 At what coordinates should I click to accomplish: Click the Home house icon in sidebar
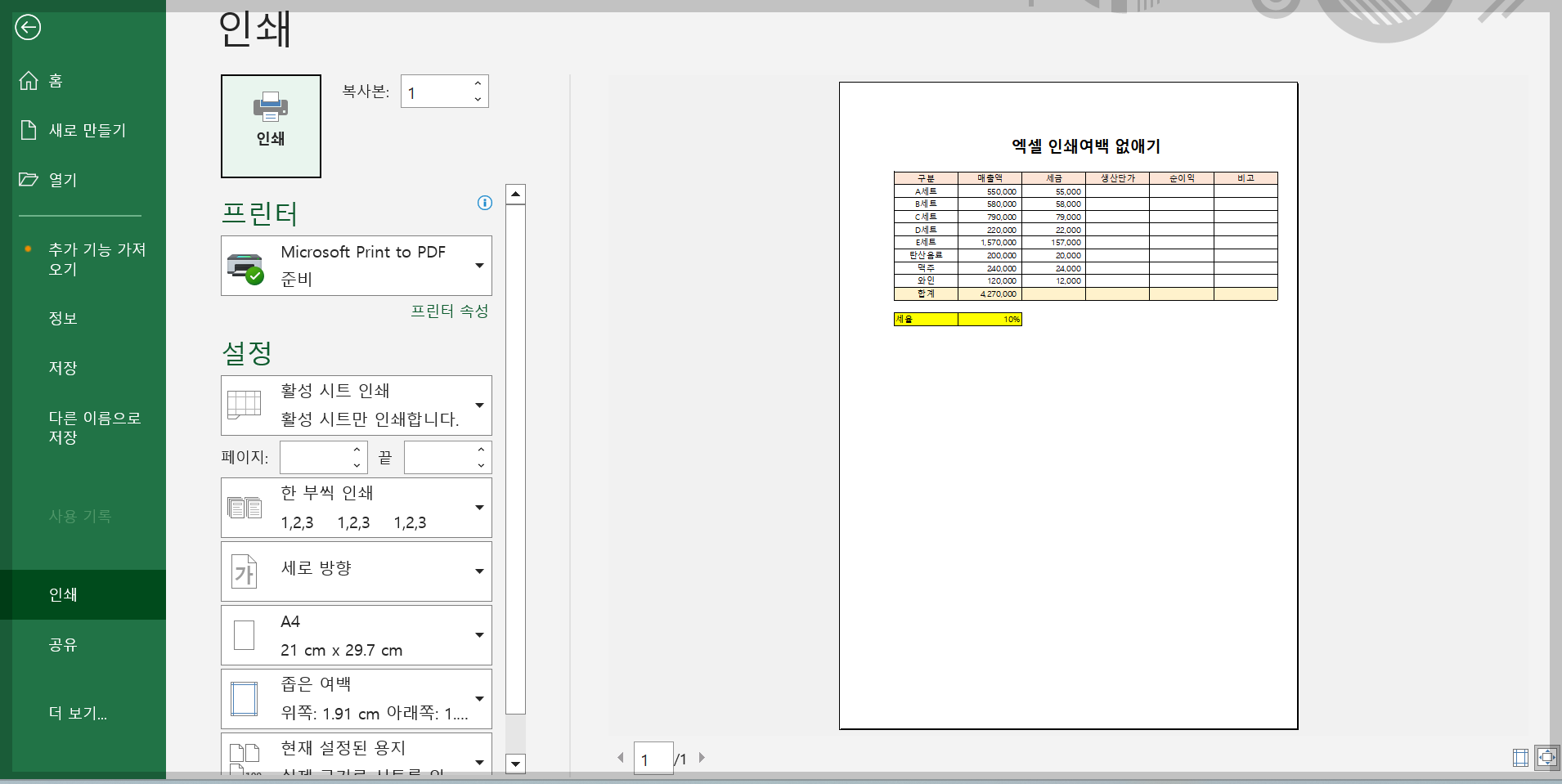(29, 80)
